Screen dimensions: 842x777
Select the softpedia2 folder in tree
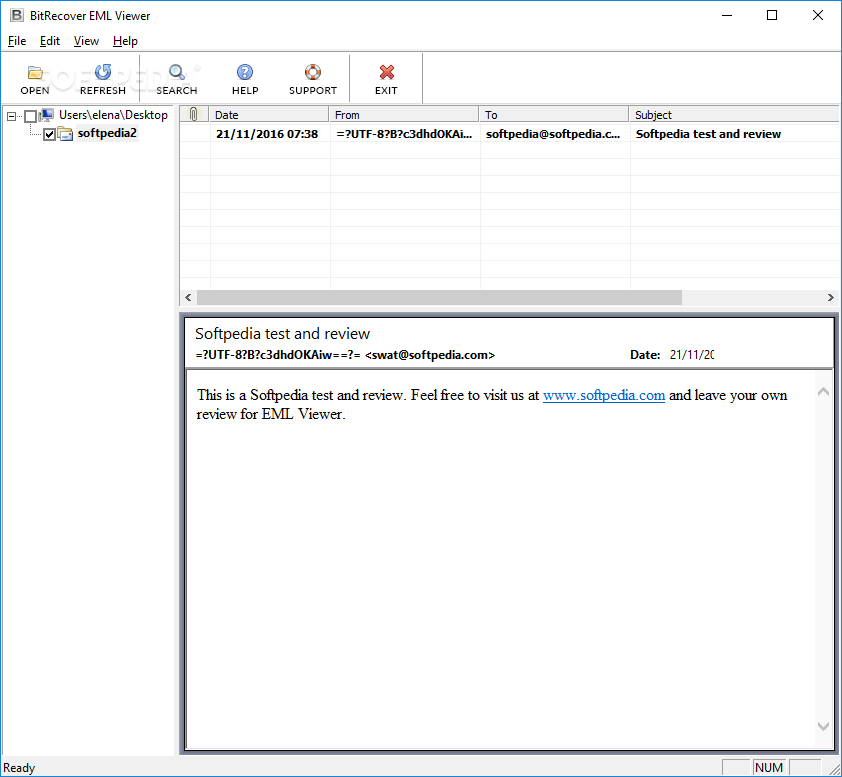tap(107, 133)
